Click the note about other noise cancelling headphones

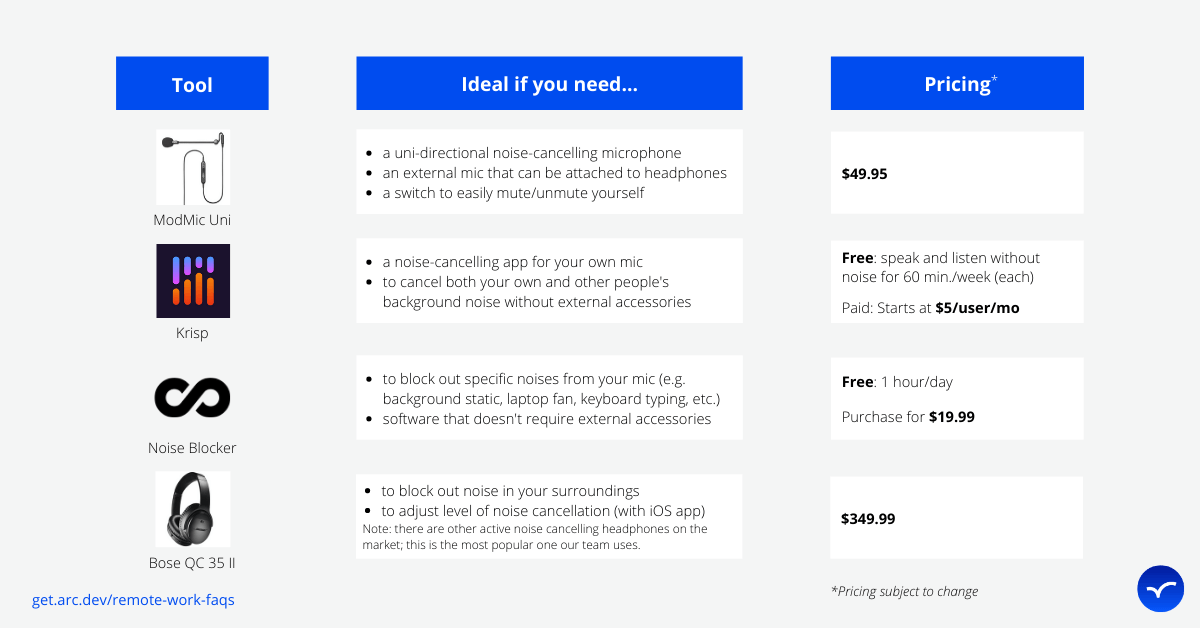(x=535, y=537)
